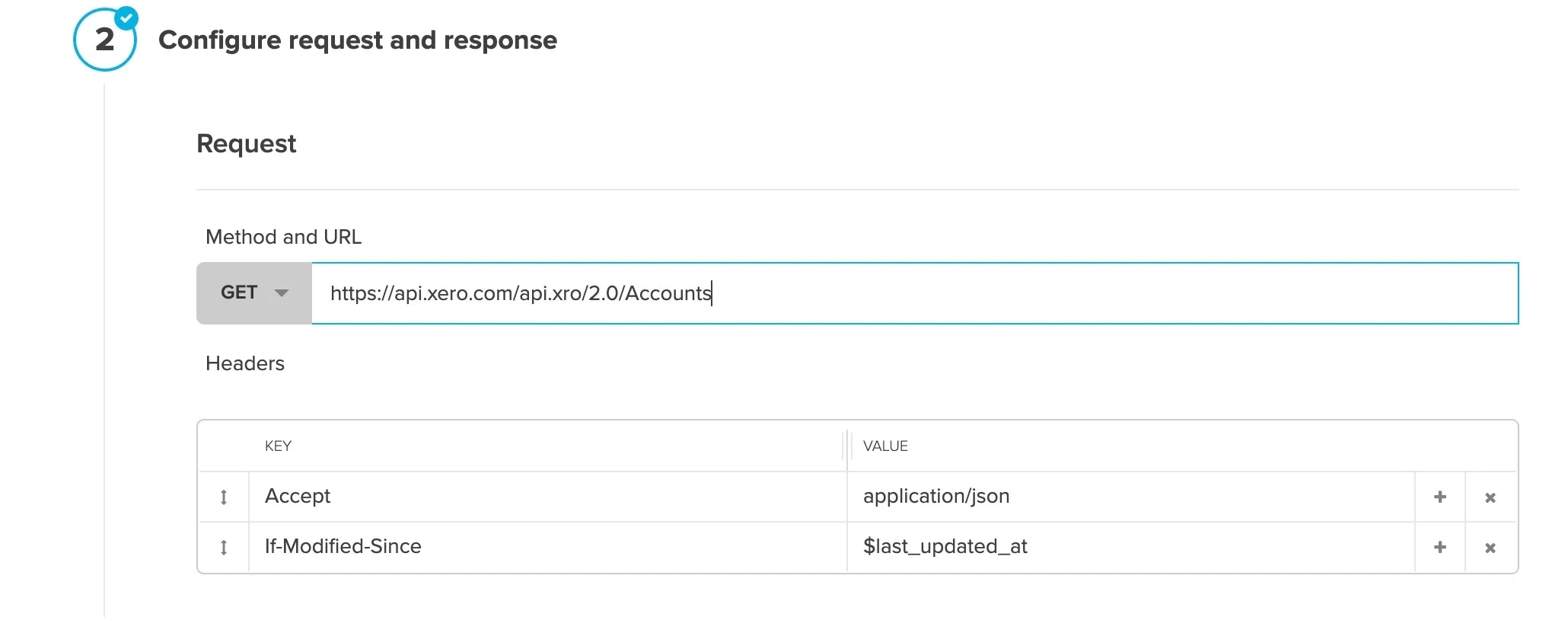Edit the If-Modified-Since key cell
Screen dimensions: 1568x617
tap(548, 547)
